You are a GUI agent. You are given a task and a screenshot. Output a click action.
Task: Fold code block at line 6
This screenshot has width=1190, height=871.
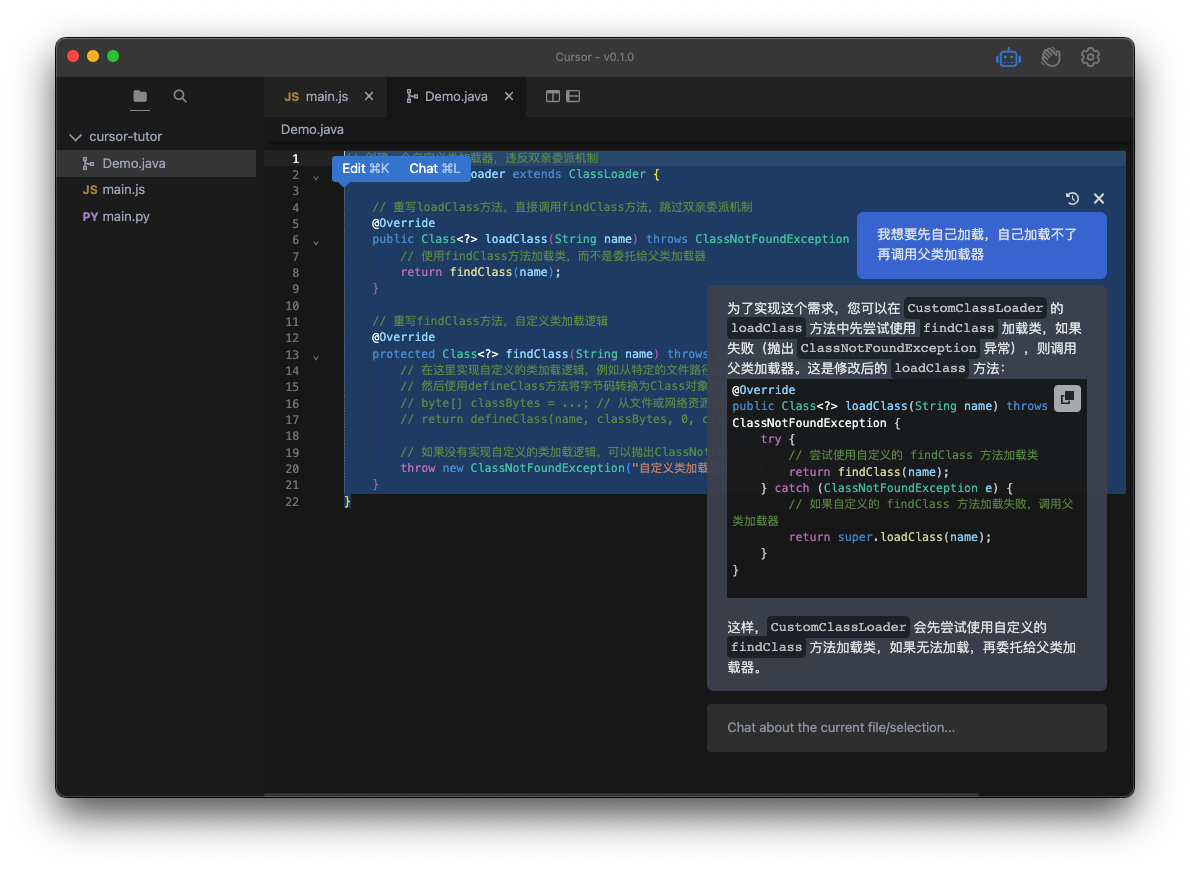(316, 242)
